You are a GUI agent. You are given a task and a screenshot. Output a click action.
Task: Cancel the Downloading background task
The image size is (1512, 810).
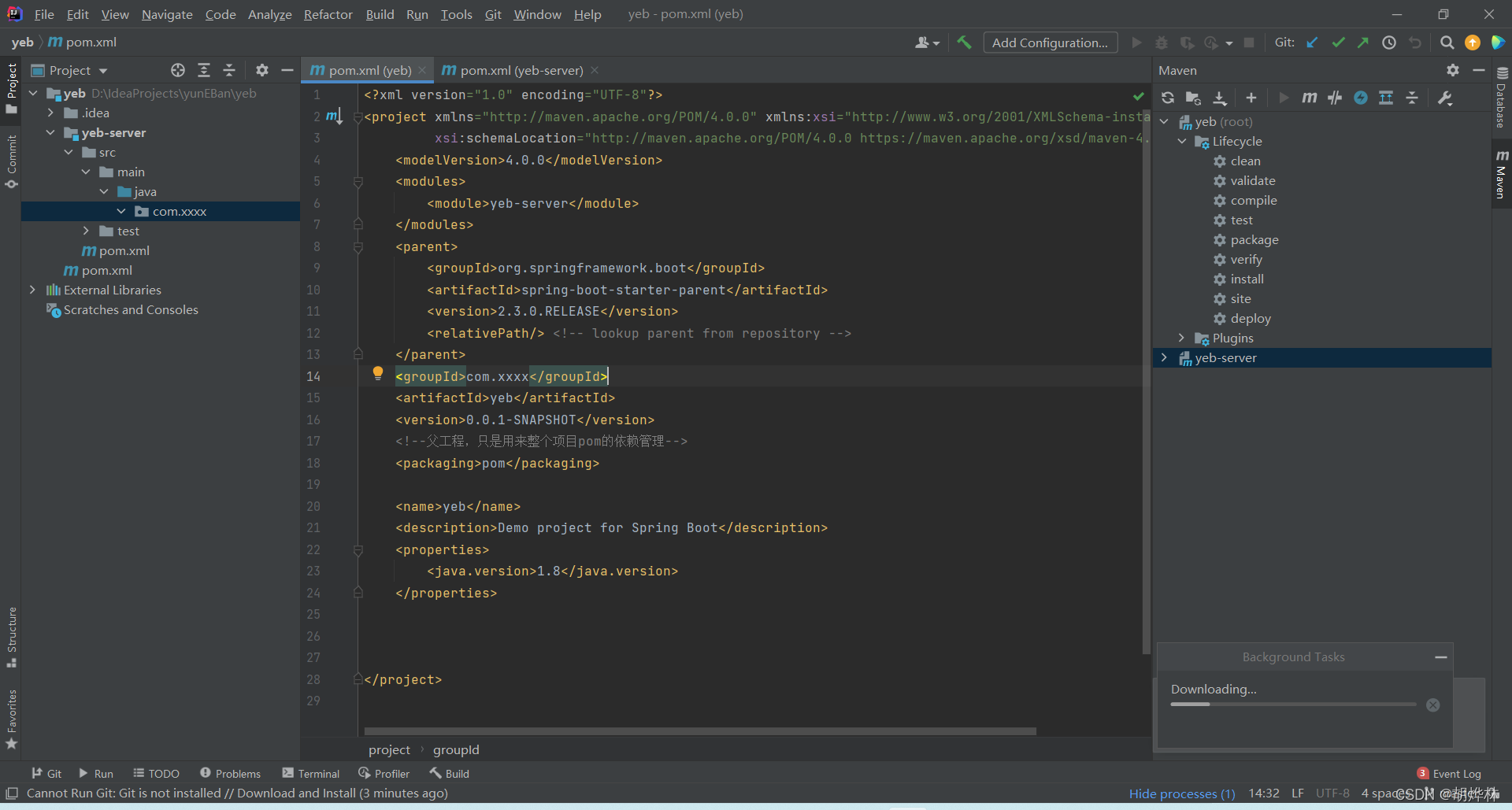pos(1433,705)
